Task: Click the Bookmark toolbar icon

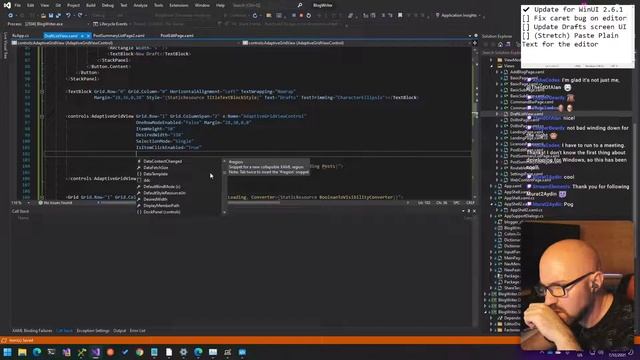Action: click(400, 16)
